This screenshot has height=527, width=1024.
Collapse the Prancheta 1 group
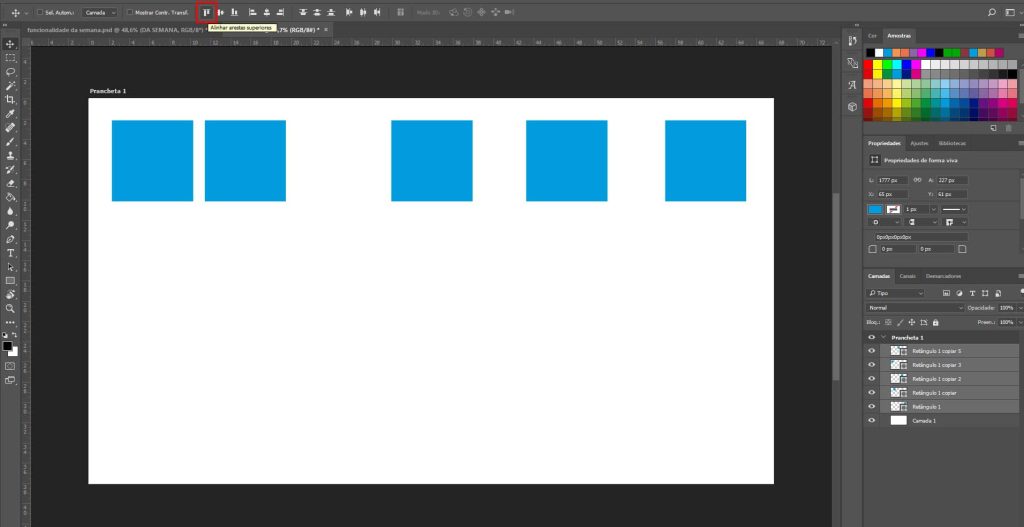coord(884,337)
